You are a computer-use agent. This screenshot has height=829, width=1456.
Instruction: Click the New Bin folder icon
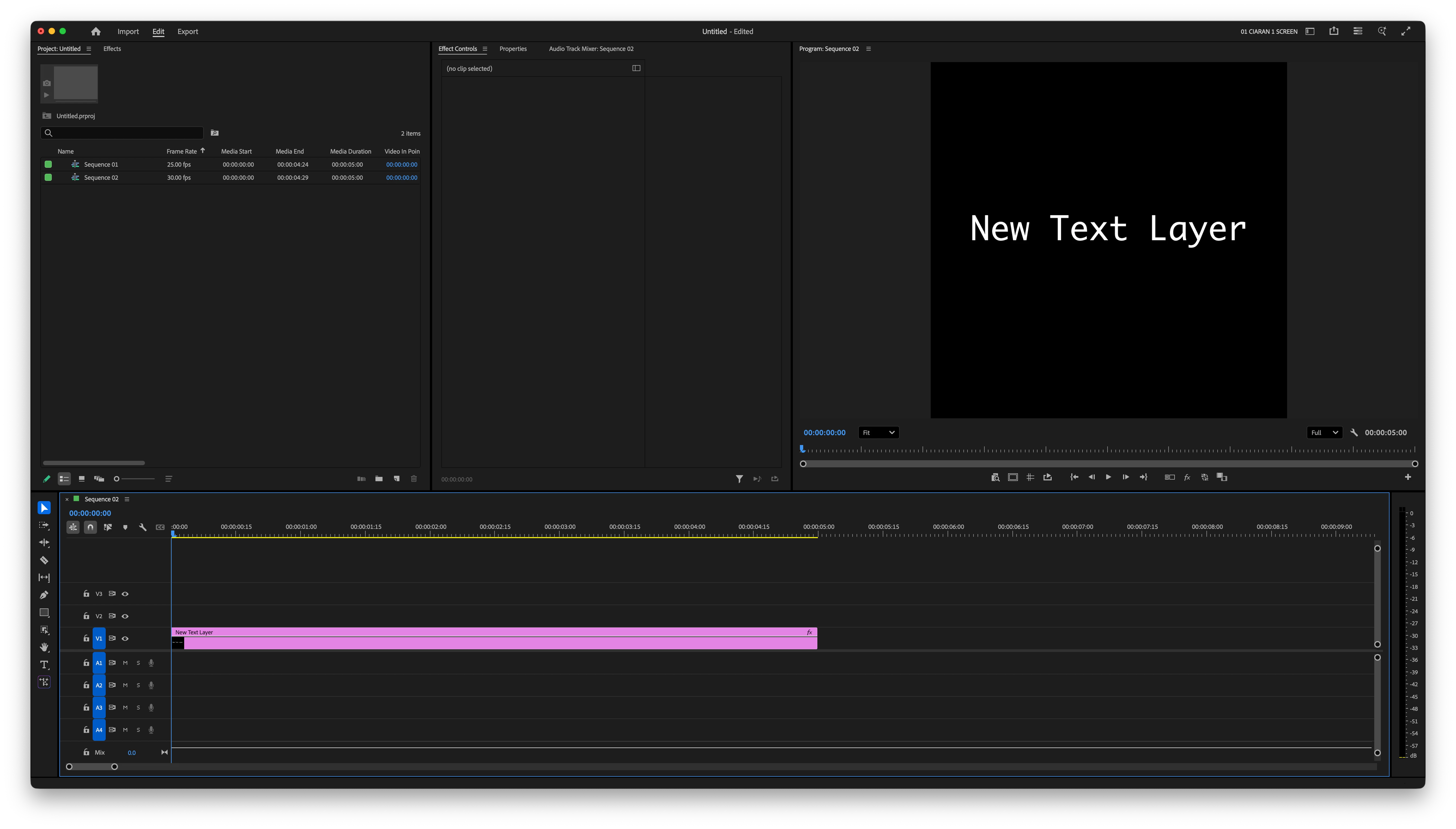379,479
